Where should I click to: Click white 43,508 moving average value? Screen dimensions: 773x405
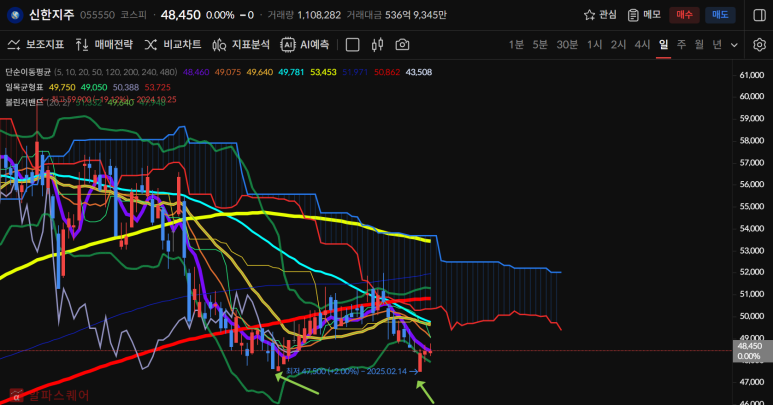419,72
